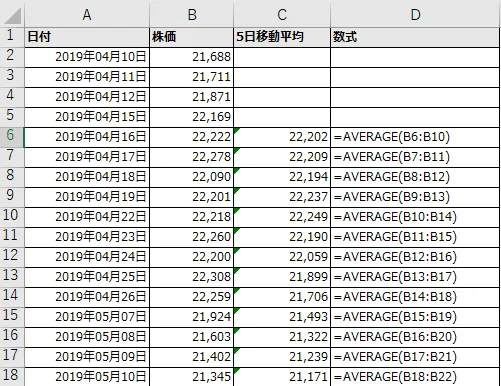Select moving average cell 21,493
Viewport: 501px width, 386px height.
[282, 317]
